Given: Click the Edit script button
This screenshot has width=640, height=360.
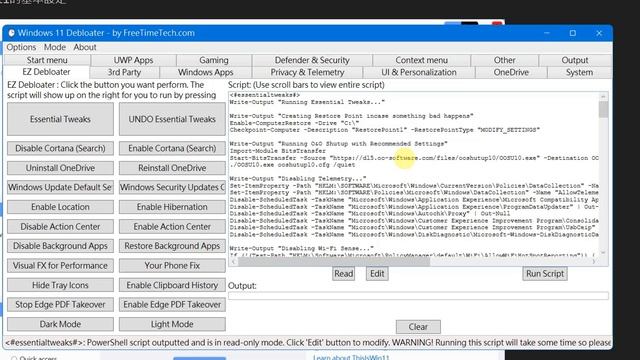Looking at the screenshot, I should [377, 273].
